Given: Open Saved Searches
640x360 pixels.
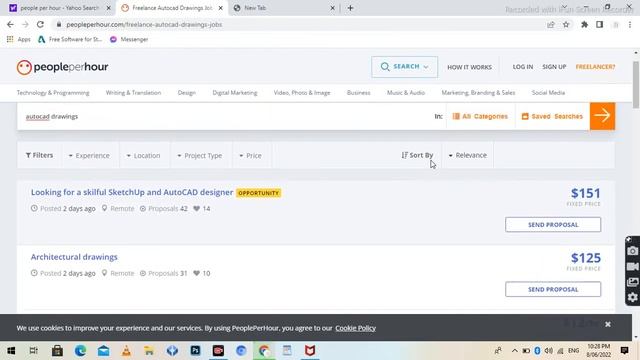Looking at the screenshot, I should point(552,116).
